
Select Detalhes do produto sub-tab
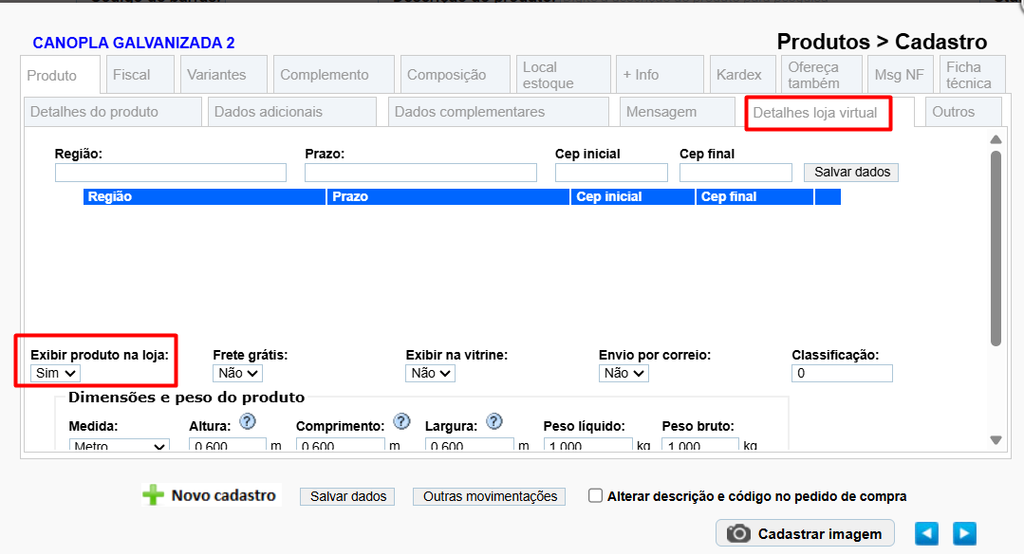[112, 112]
